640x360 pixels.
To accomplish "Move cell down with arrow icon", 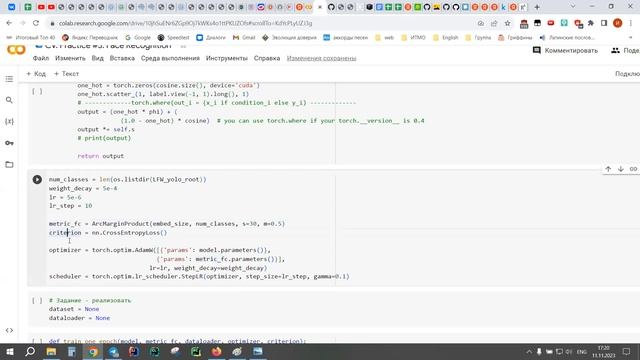I will pyautogui.click(x=621, y=169).
